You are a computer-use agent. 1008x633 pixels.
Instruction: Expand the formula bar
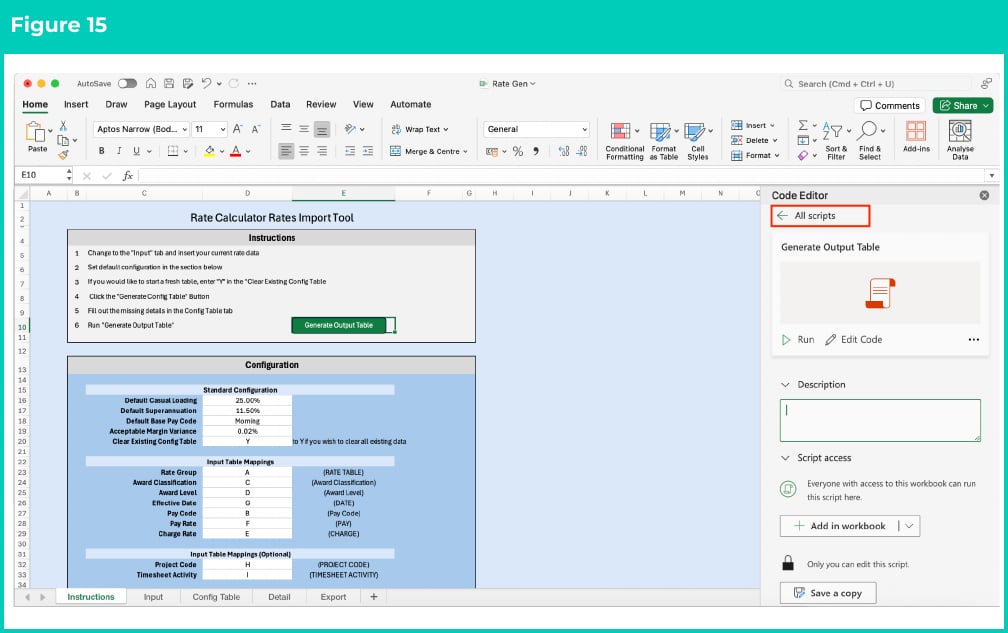click(992, 175)
